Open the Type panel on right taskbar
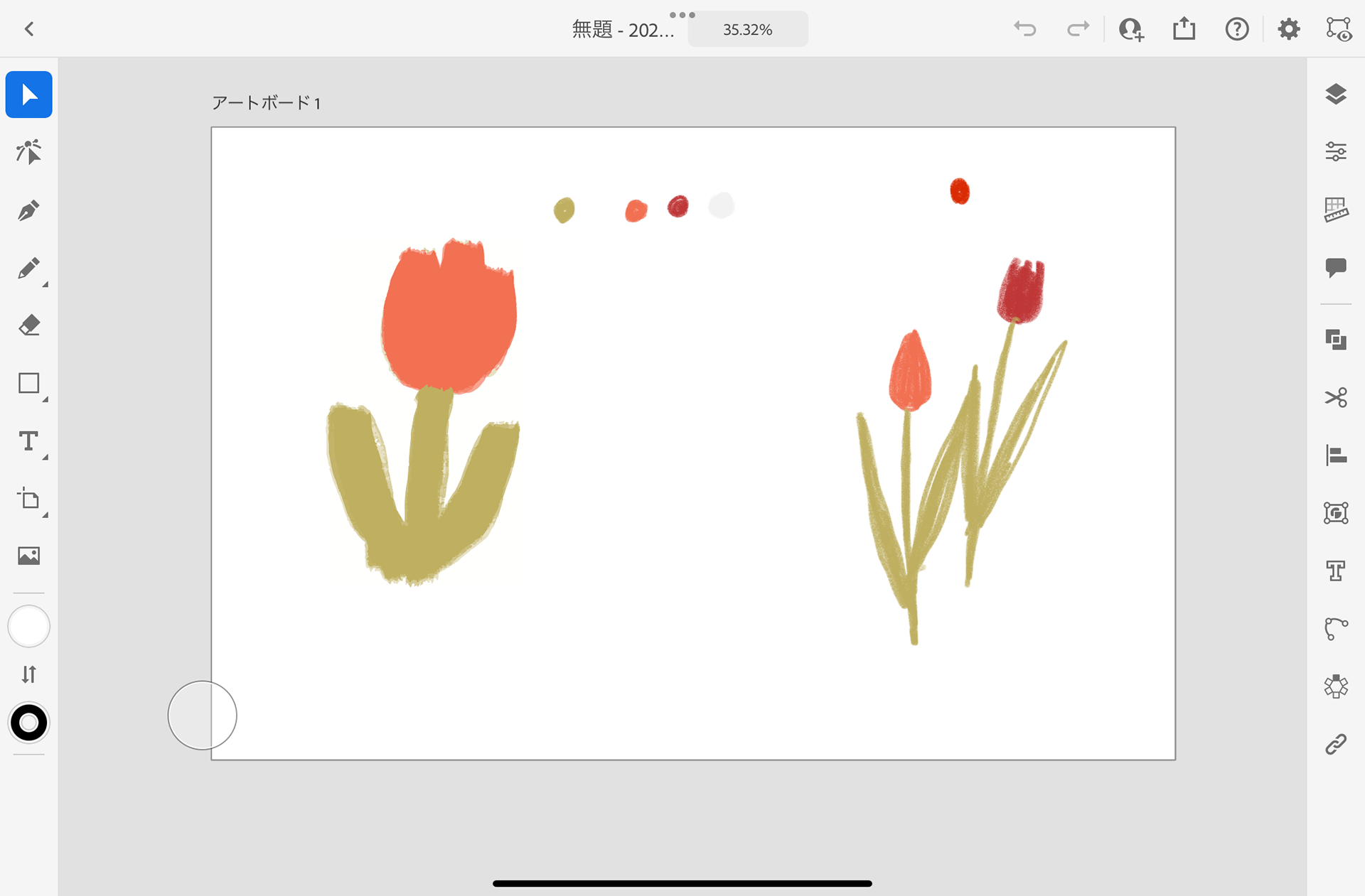 [x=1337, y=571]
